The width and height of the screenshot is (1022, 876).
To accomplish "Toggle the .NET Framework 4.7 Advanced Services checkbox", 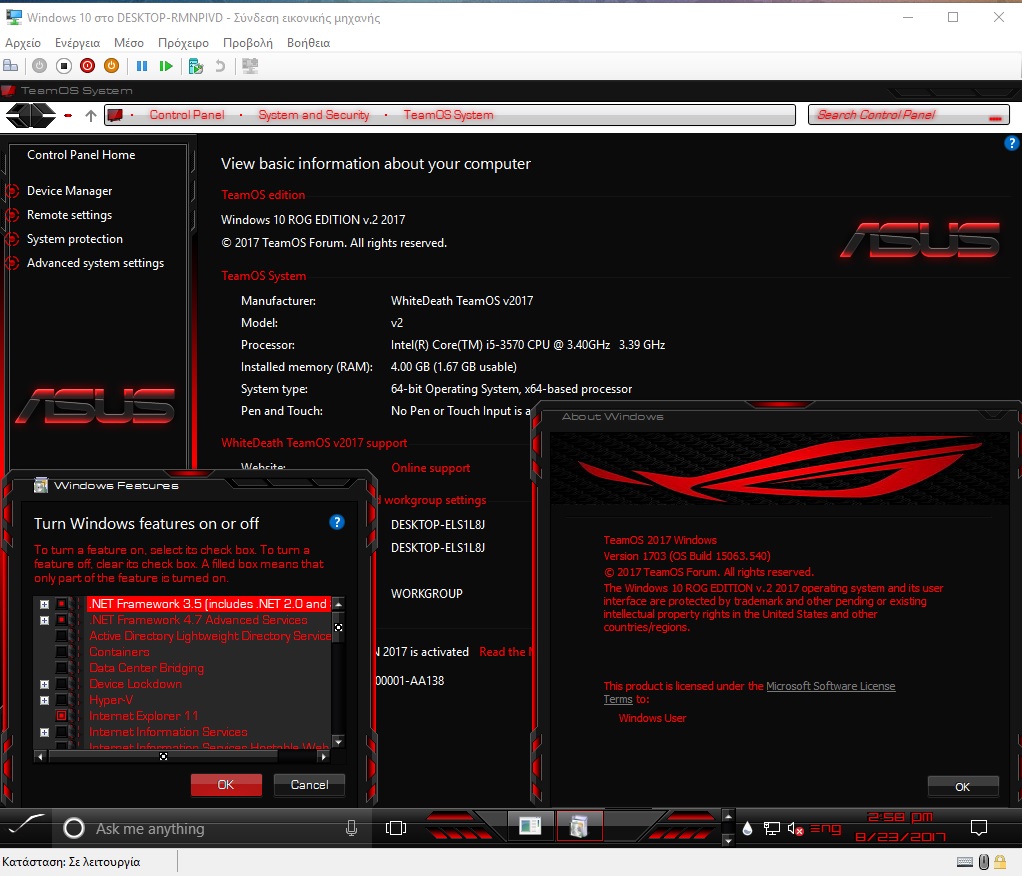I will tap(61, 620).
